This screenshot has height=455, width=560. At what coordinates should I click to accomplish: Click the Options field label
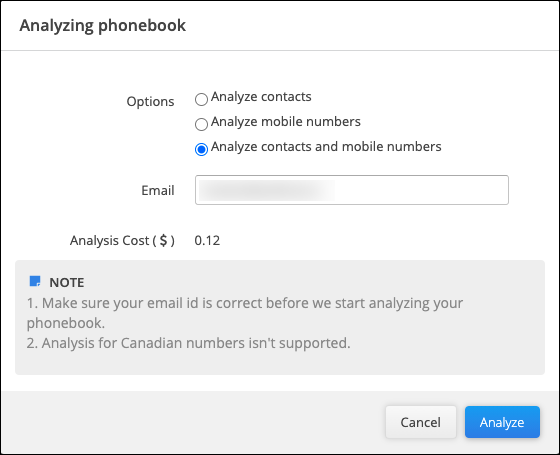(150, 101)
